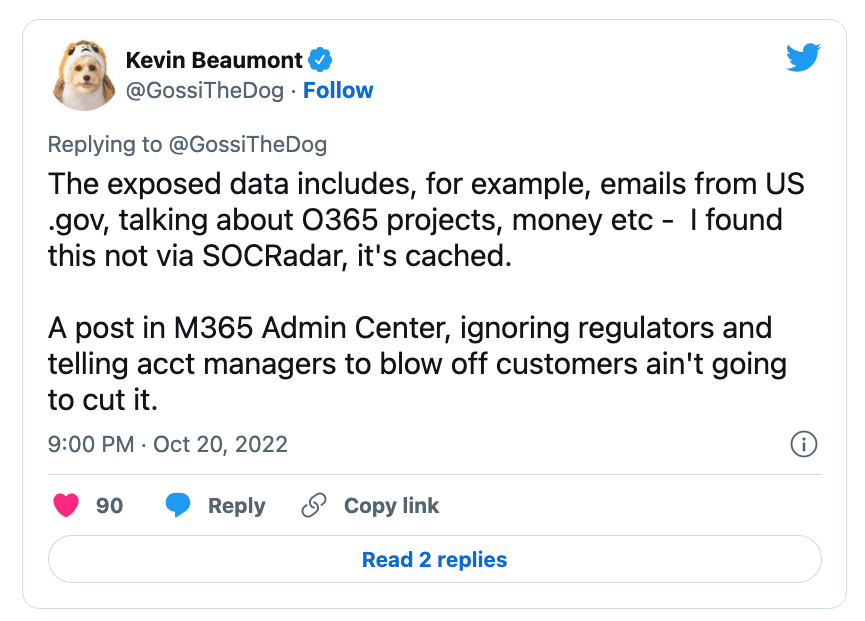Viewport: 865px width, 621px height.
Task: Open Read 2 replies
Action: coord(434,559)
